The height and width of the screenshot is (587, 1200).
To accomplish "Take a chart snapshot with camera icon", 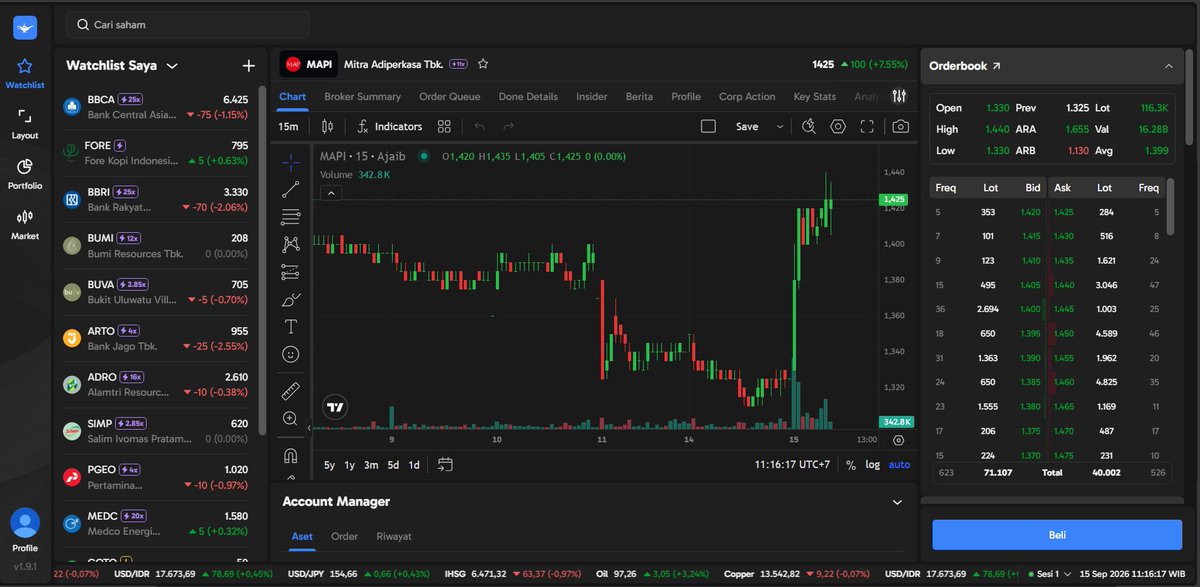I will [x=901, y=127].
